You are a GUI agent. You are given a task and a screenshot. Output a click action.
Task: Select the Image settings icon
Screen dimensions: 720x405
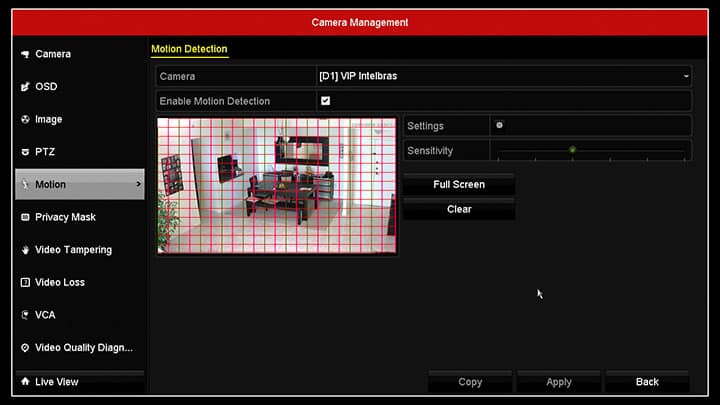pyautogui.click(x=25, y=120)
